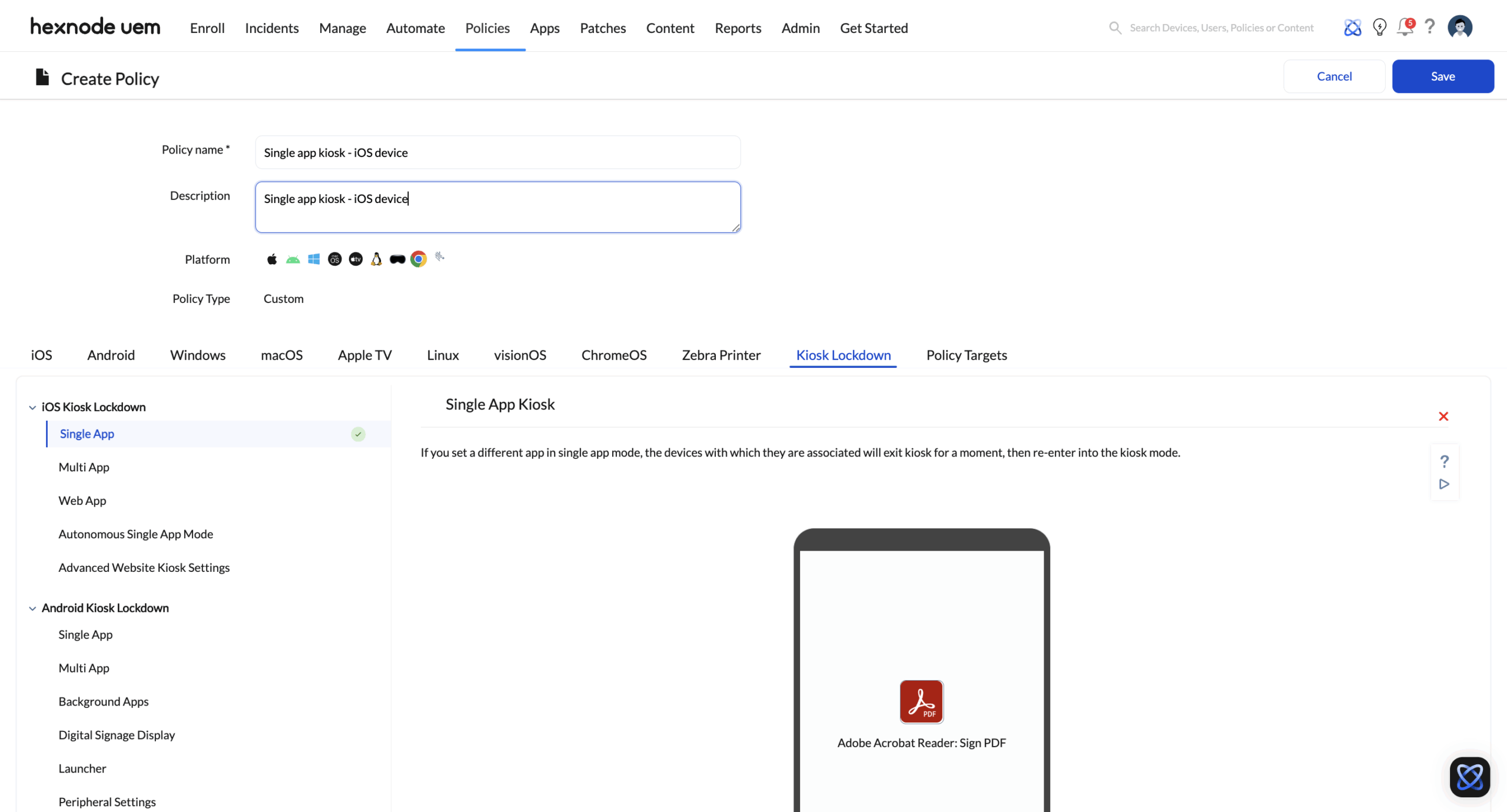This screenshot has width=1507, height=812.
Task: Open the user profile avatar
Action: coord(1460,27)
